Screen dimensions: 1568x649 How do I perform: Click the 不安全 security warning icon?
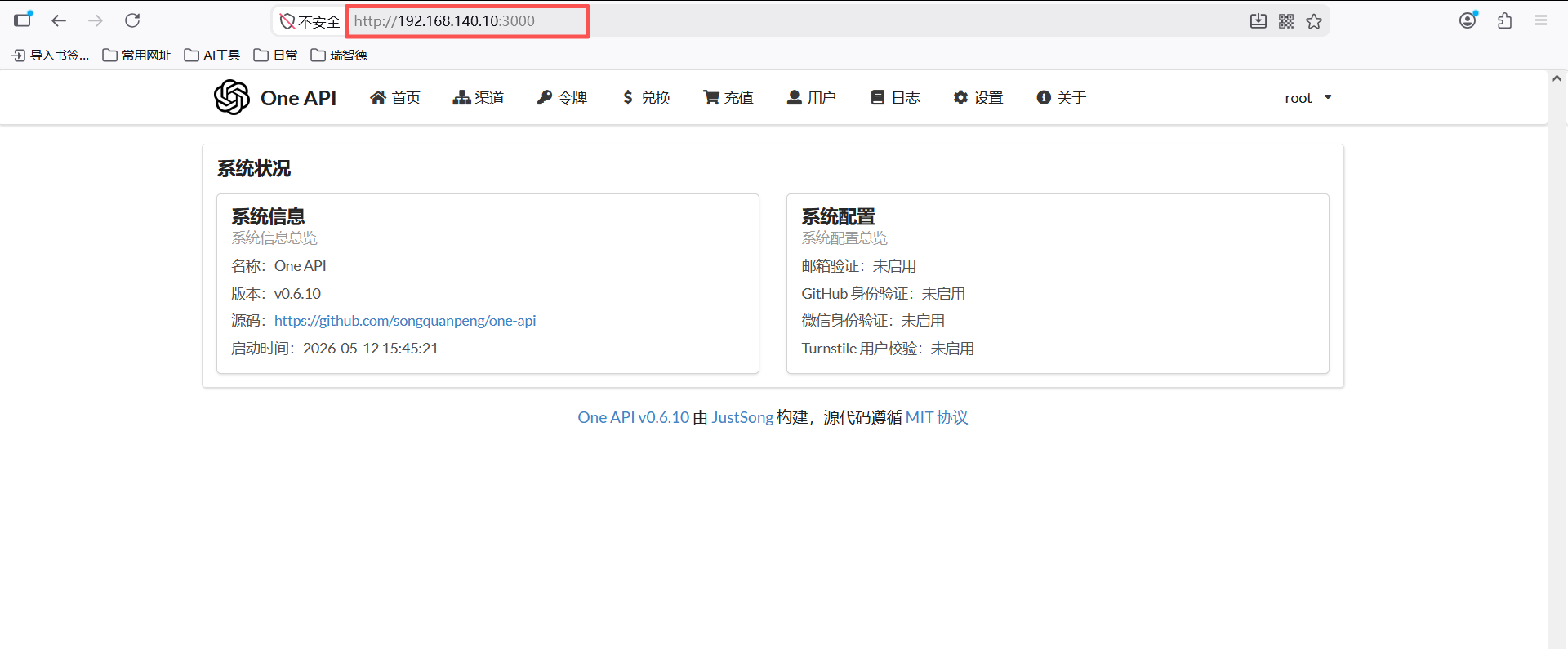287,21
